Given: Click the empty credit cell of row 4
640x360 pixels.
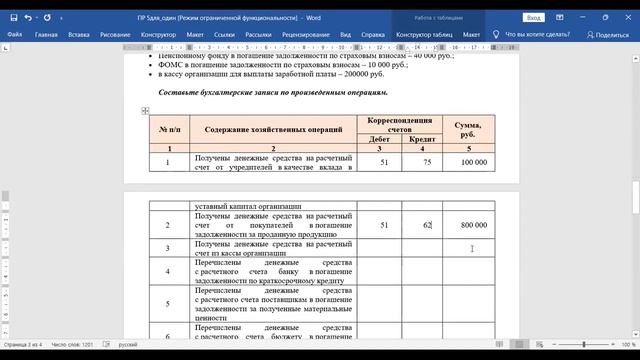Looking at the screenshot, I should click(x=422, y=271).
